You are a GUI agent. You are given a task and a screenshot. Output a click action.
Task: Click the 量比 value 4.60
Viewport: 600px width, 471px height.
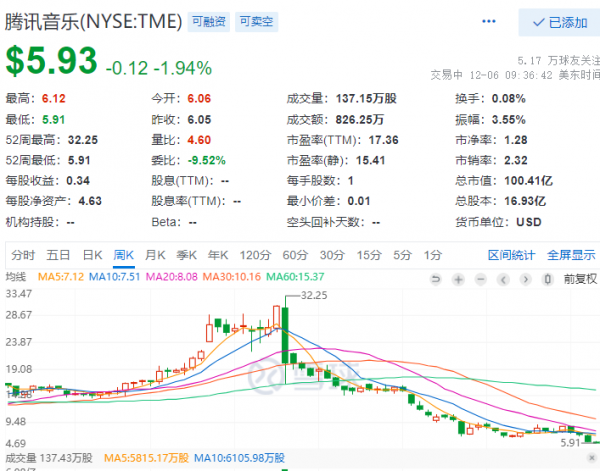(199, 140)
